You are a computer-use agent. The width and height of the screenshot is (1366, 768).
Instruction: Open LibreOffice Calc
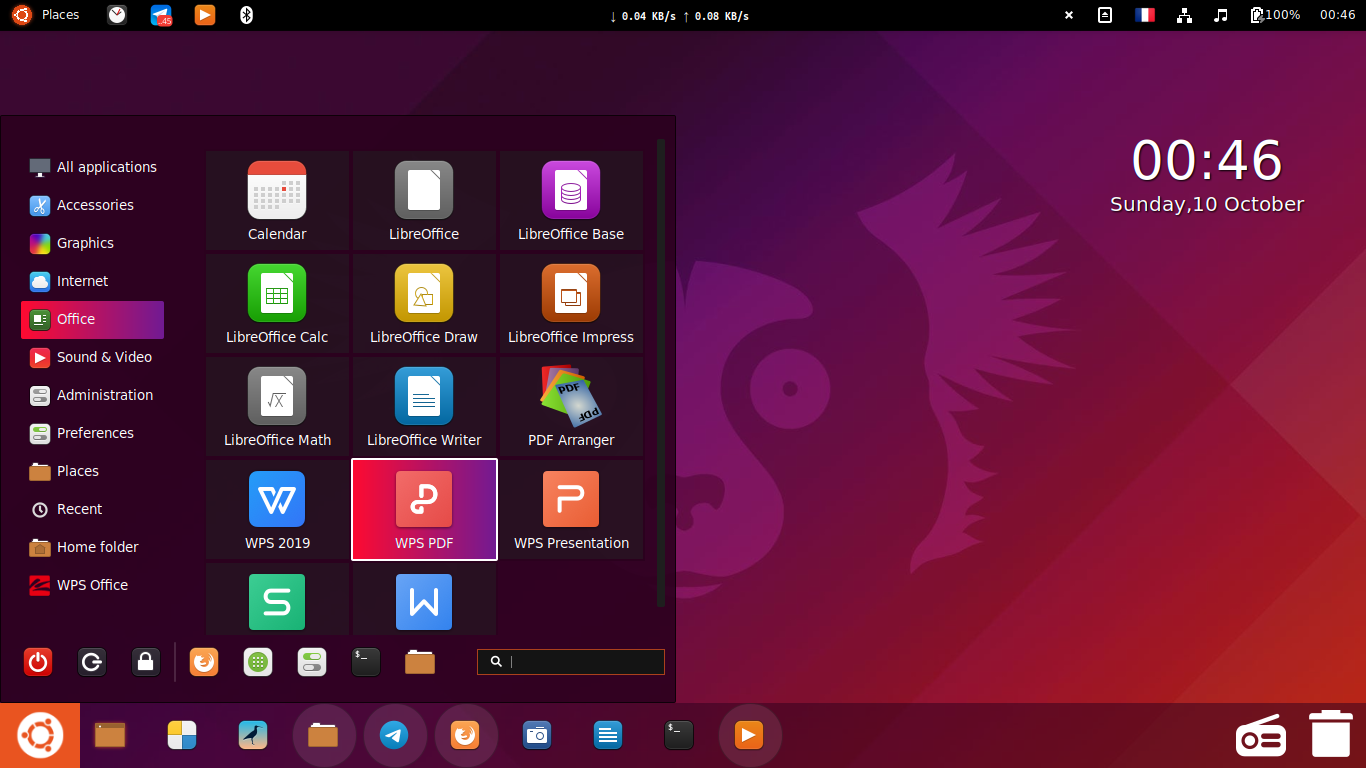pyautogui.click(x=277, y=303)
